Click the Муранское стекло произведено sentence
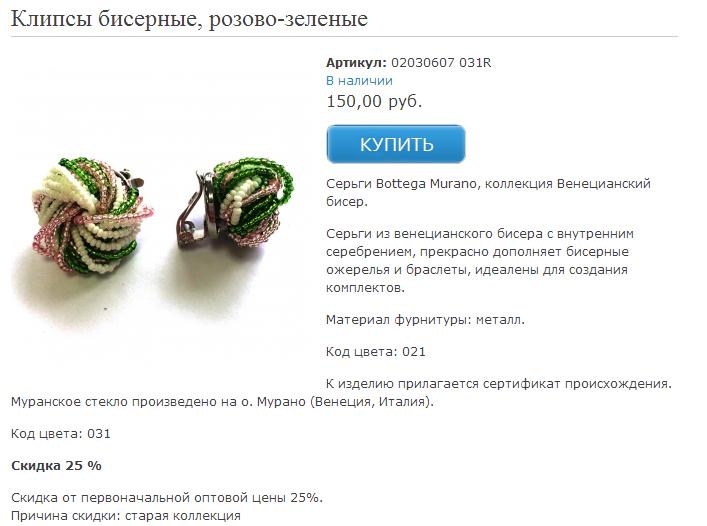Screen dimensions: 707x526 tap(222, 402)
